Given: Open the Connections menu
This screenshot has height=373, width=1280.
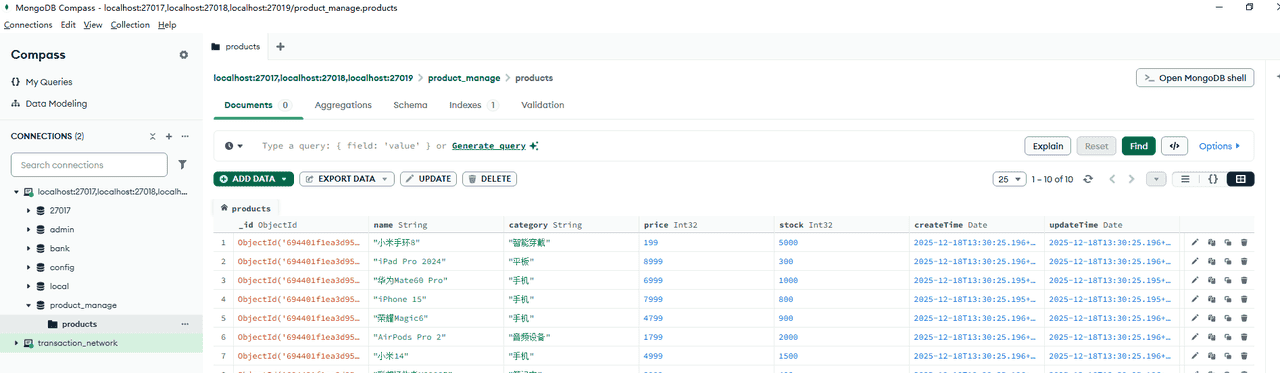Looking at the screenshot, I should coord(28,25).
